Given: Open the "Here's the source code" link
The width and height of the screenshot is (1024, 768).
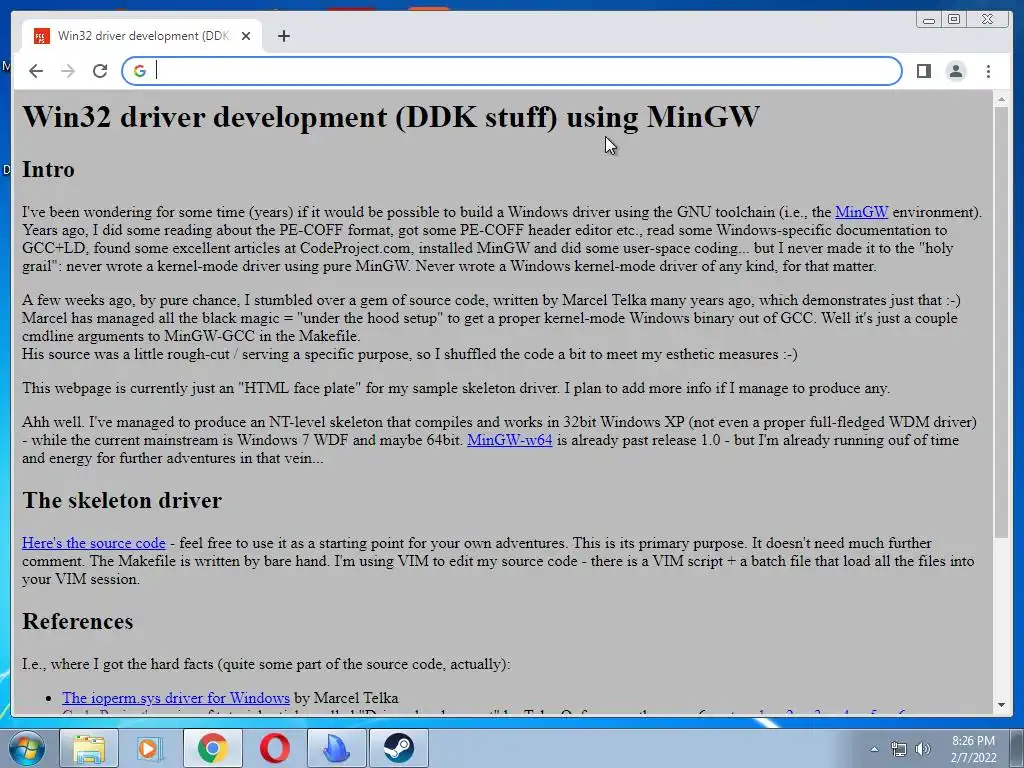Looking at the screenshot, I should tap(93, 543).
